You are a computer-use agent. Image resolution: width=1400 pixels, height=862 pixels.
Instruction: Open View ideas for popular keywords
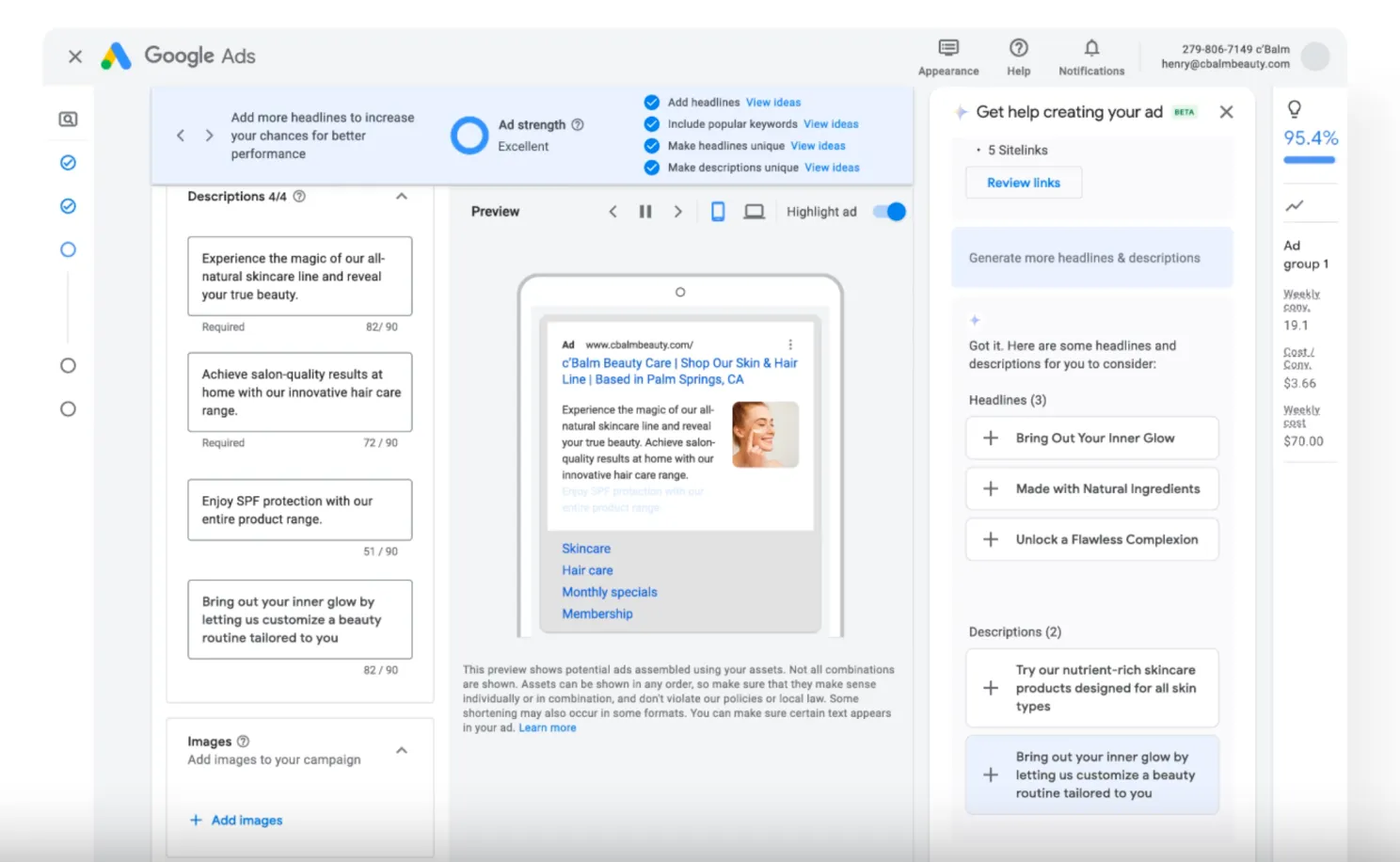coord(831,124)
